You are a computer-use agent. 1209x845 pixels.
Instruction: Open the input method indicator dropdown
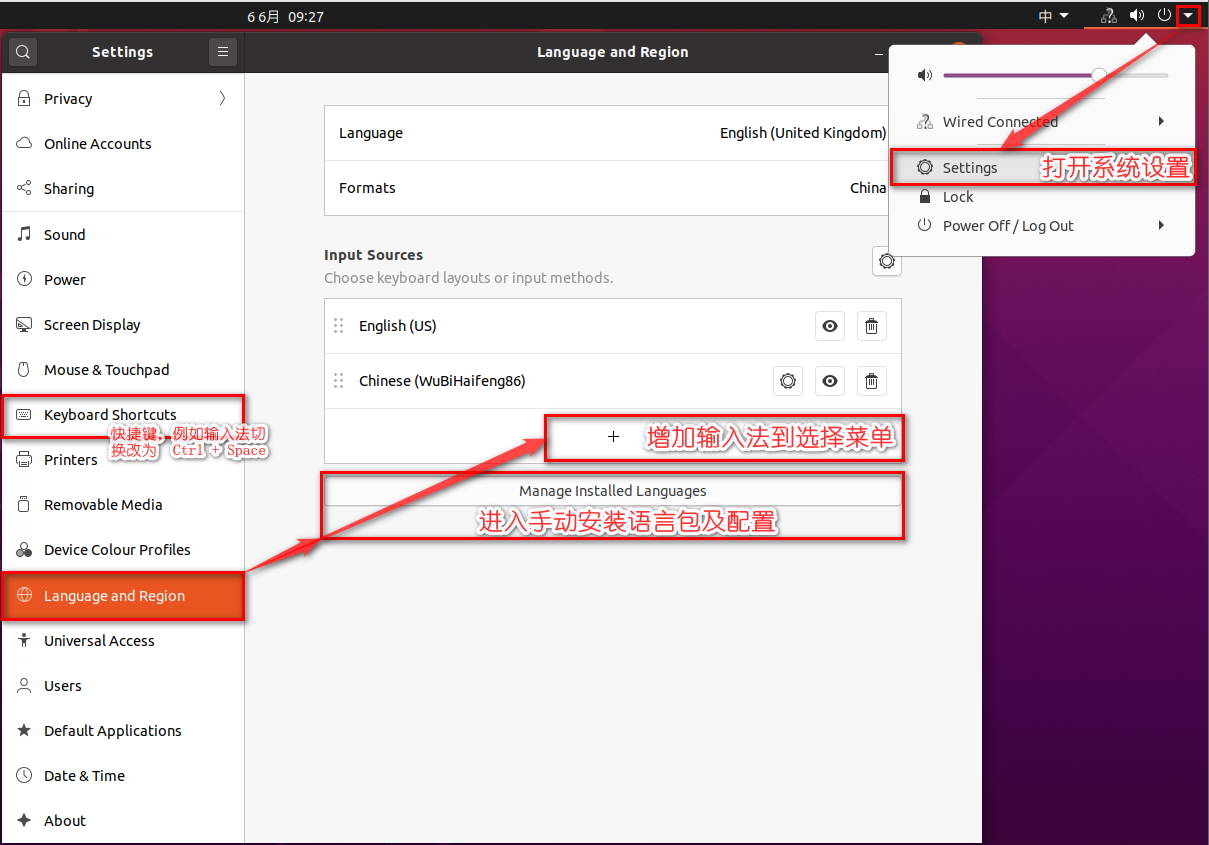pyautogui.click(x=1052, y=16)
